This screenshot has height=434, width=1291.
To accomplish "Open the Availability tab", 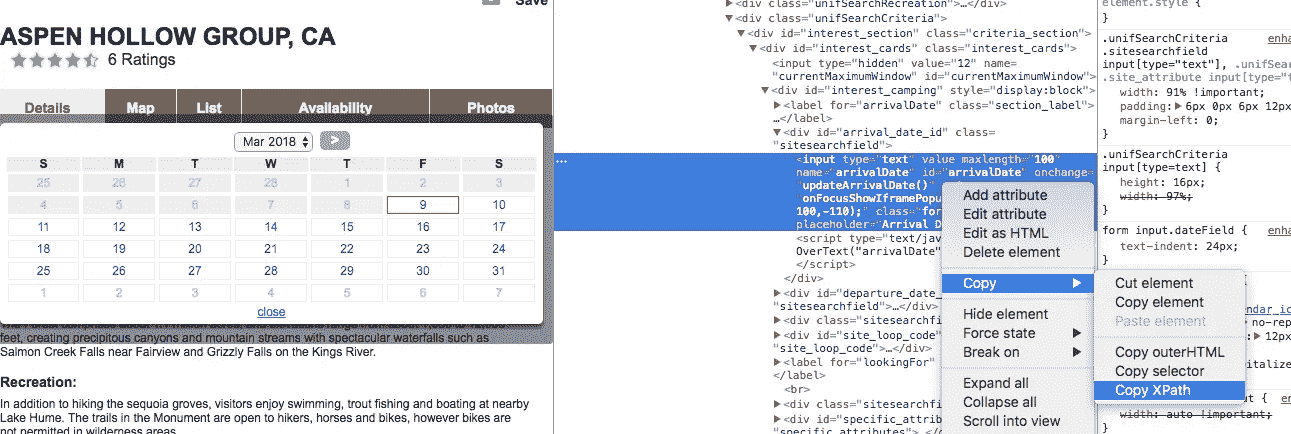I will [x=335, y=108].
